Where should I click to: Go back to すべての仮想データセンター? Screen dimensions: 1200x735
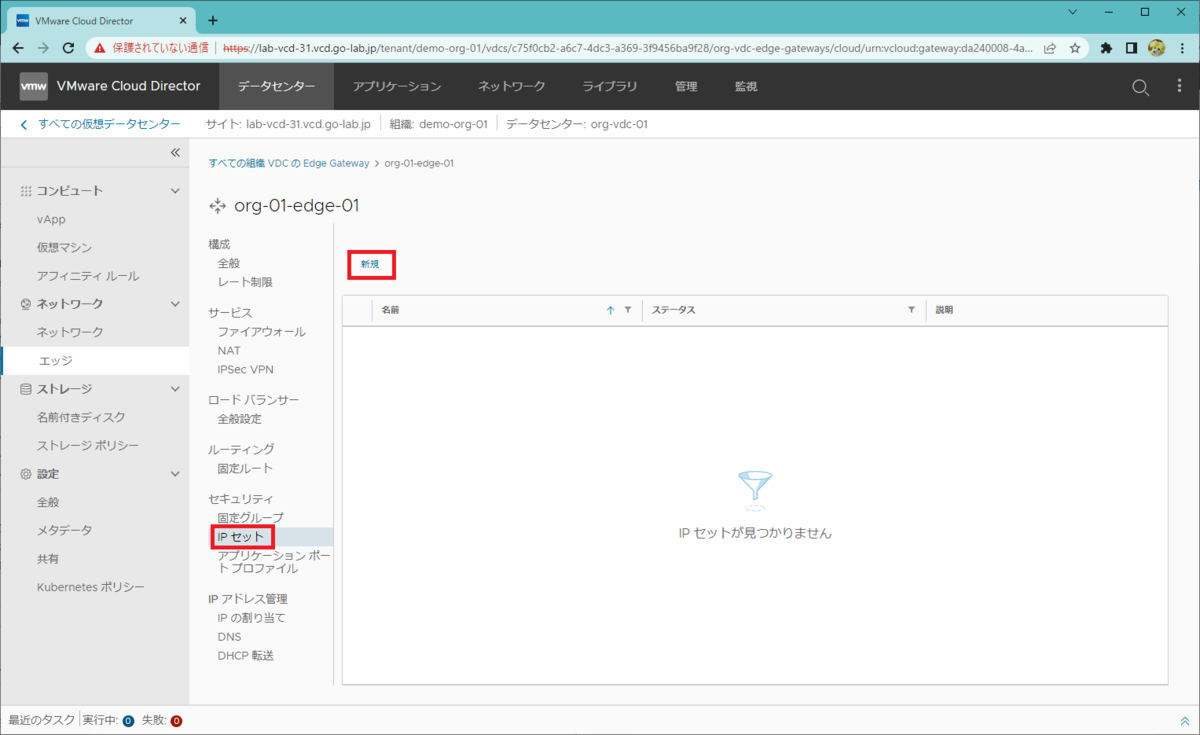pos(100,124)
